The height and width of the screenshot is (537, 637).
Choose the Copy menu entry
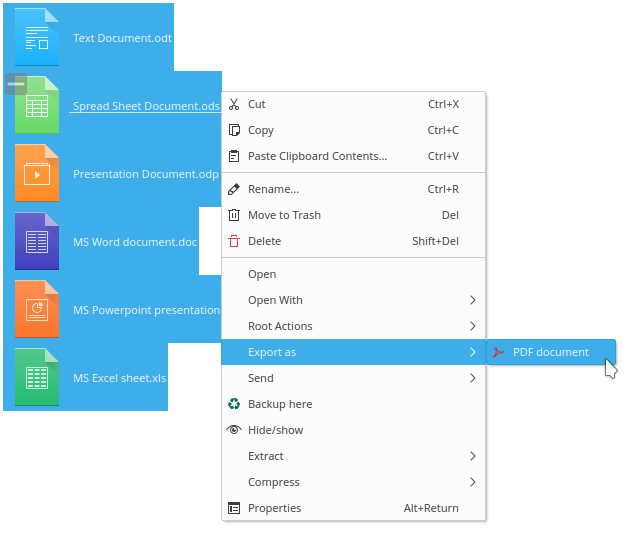point(353,130)
